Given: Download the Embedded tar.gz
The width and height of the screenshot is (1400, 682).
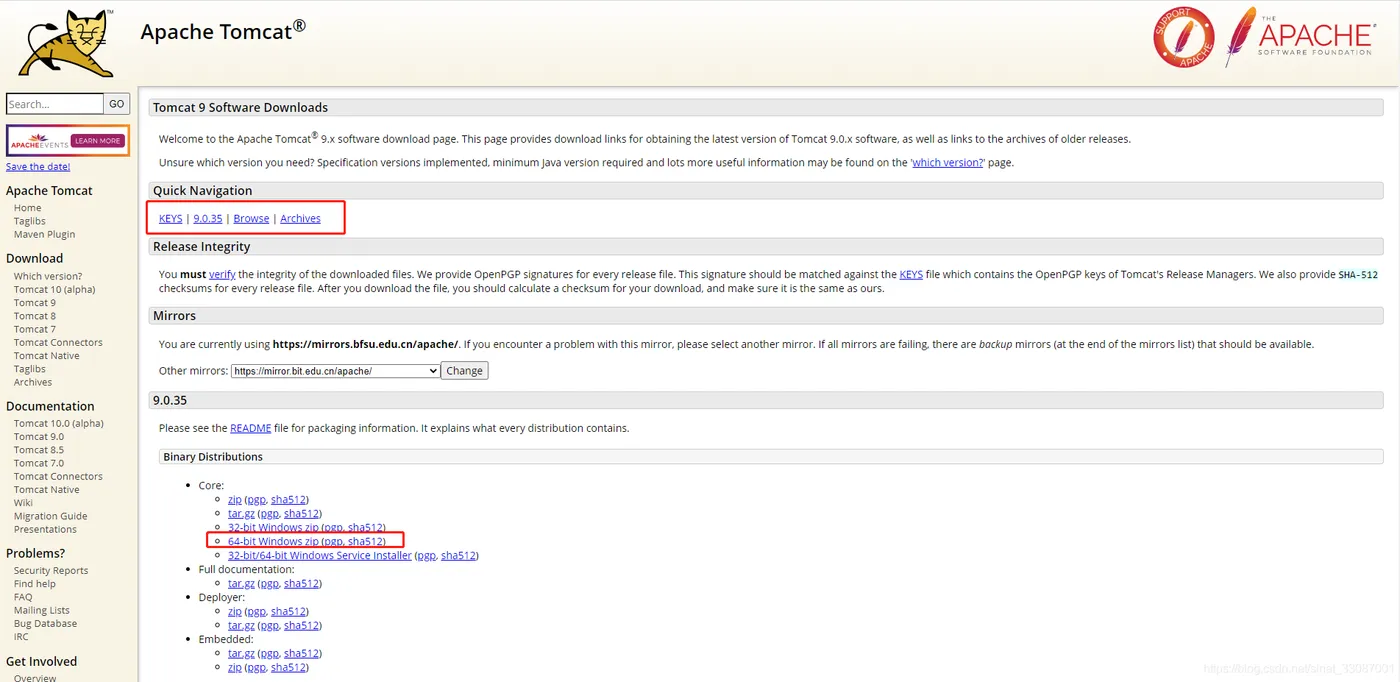Looking at the screenshot, I should click(x=241, y=653).
